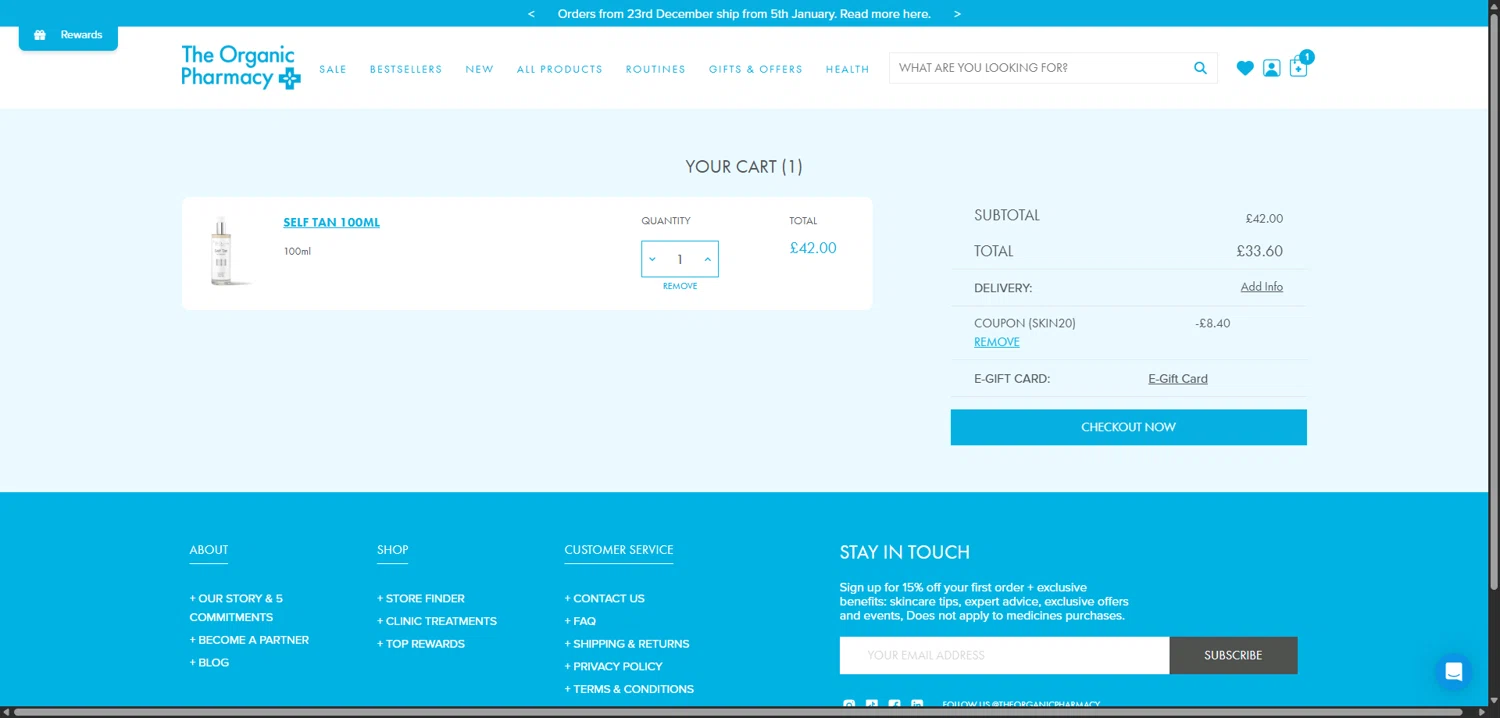Open the ALL PRODUCTS menu
Screen dimensions: 1500x718
pos(560,69)
